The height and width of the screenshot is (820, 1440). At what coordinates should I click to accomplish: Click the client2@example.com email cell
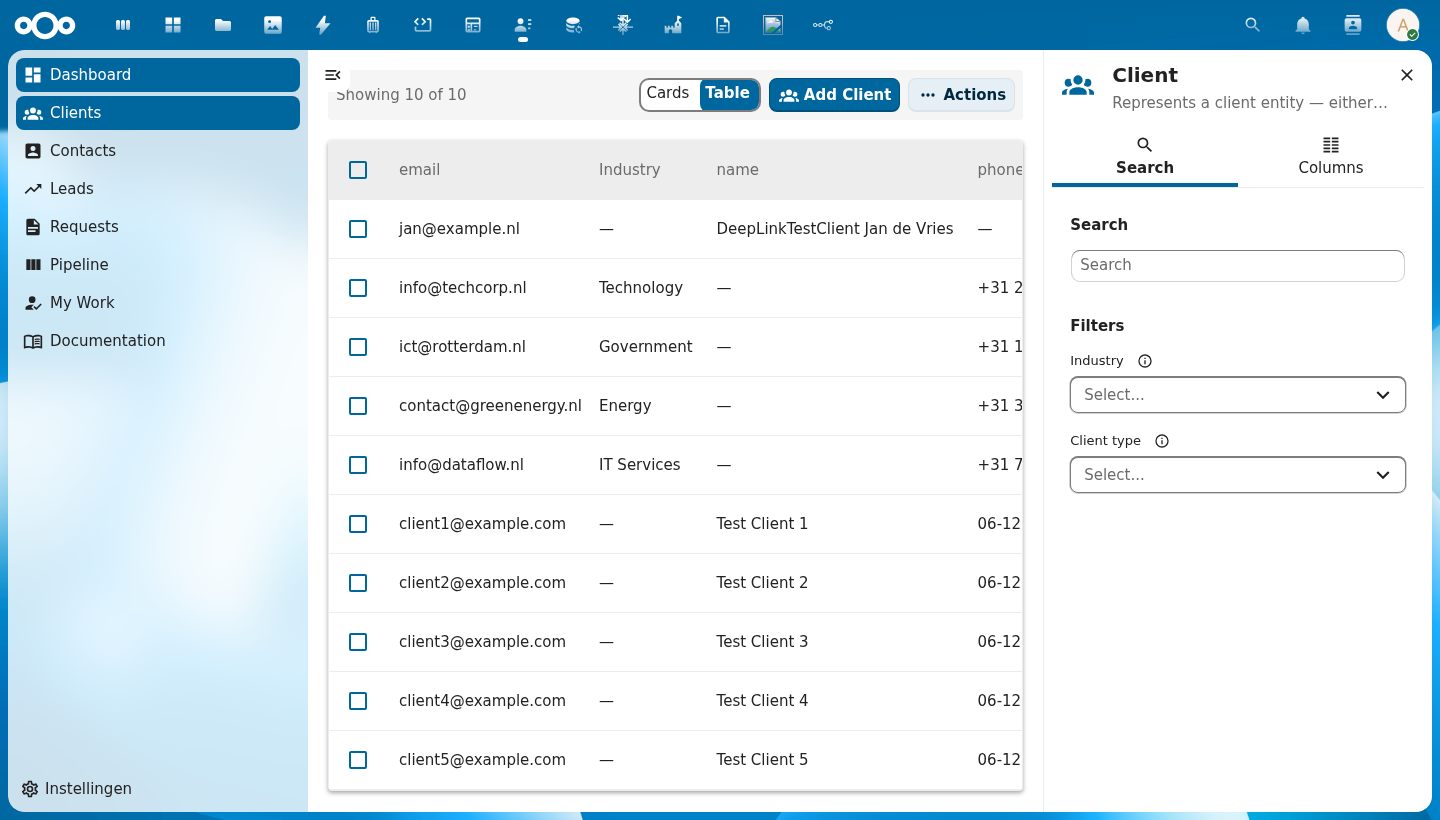pyautogui.click(x=482, y=583)
